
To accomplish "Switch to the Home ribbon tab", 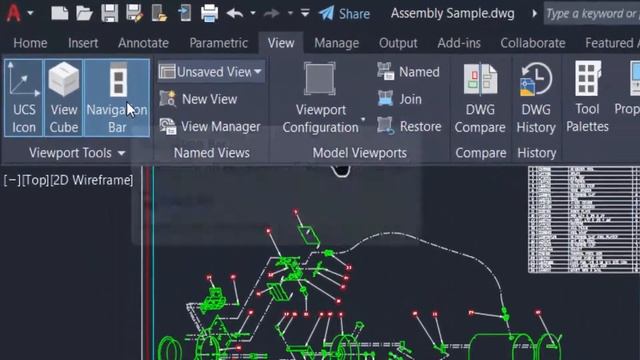I will (x=30, y=43).
